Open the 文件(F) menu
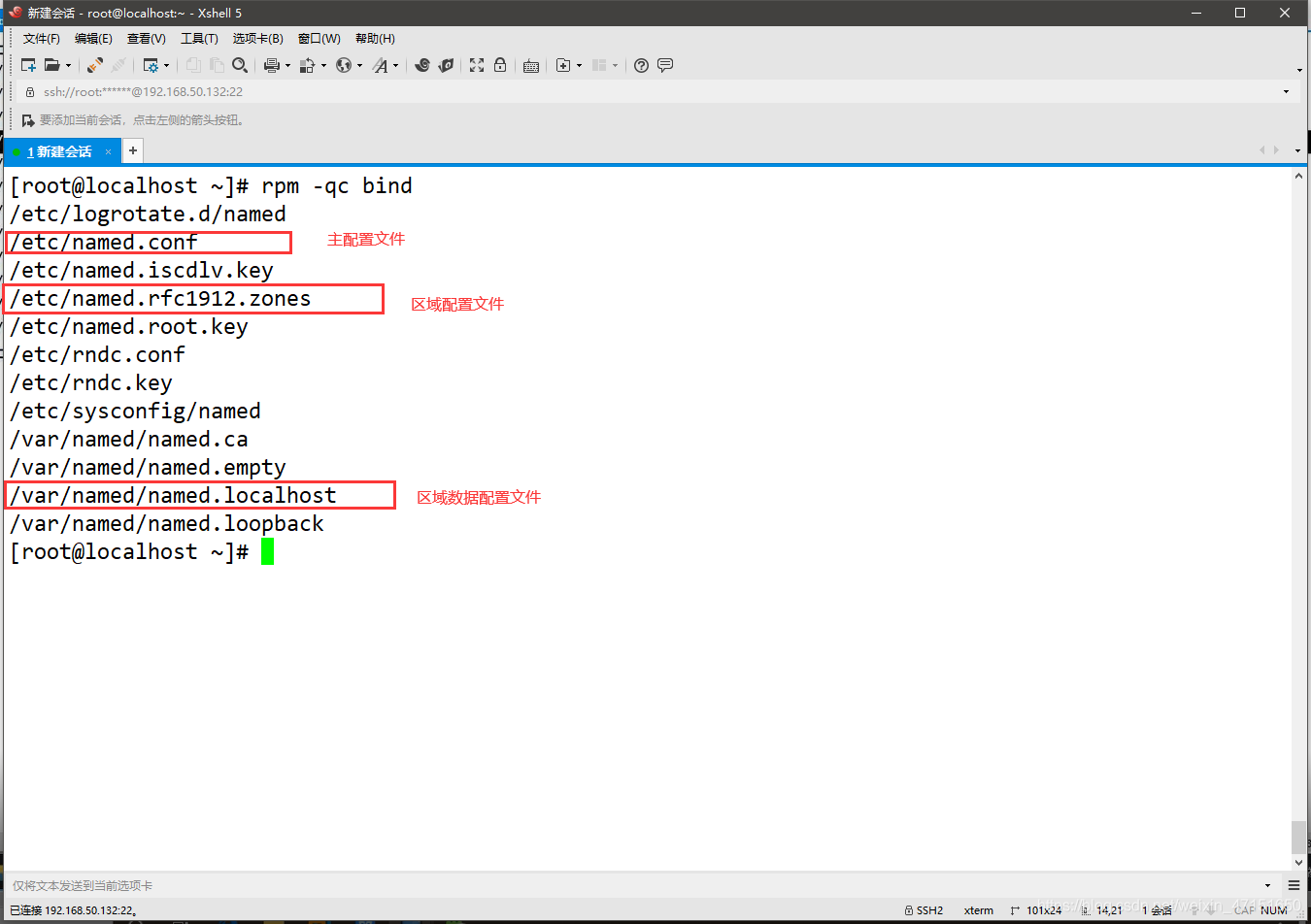The height and width of the screenshot is (924, 1311). click(x=42, y=39)
